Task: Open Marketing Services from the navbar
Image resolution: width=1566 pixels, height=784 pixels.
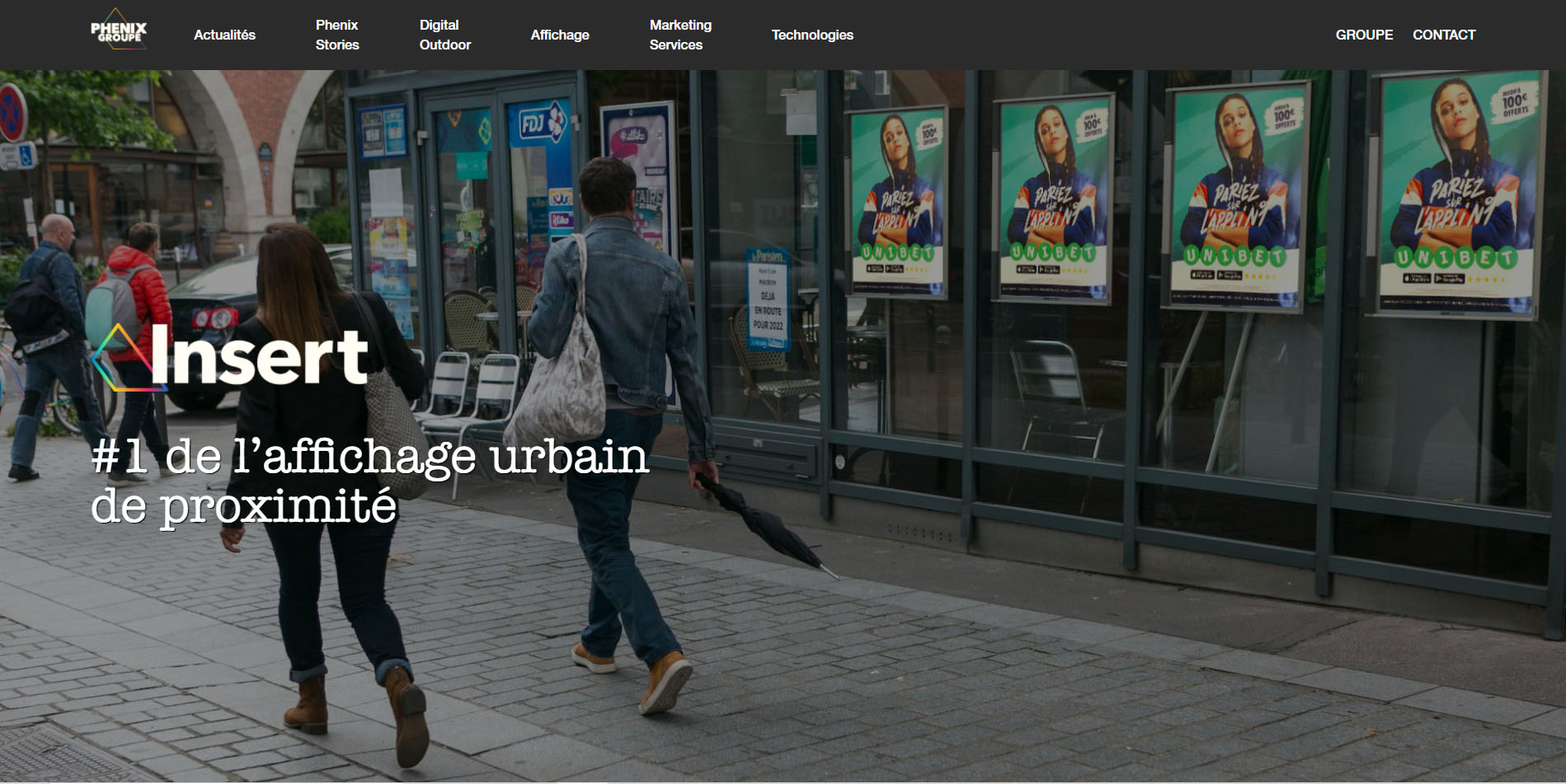Action: (680, 35)
